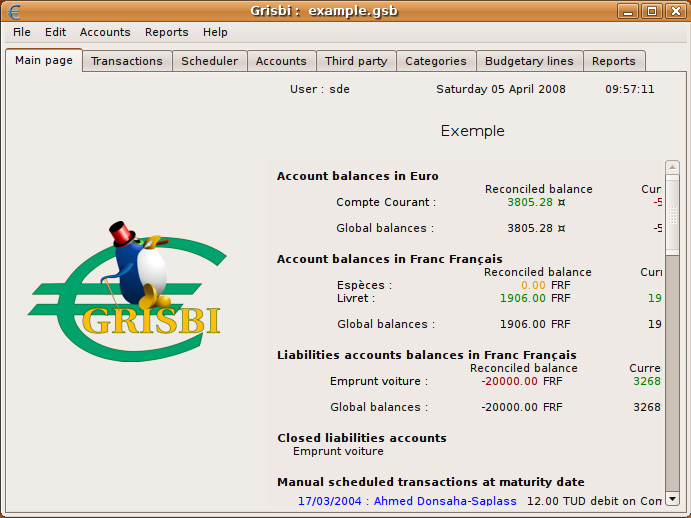The image size is (691, 518).
Task: Click the clock time 09:57:11
Action: click(x=629, y=89)
